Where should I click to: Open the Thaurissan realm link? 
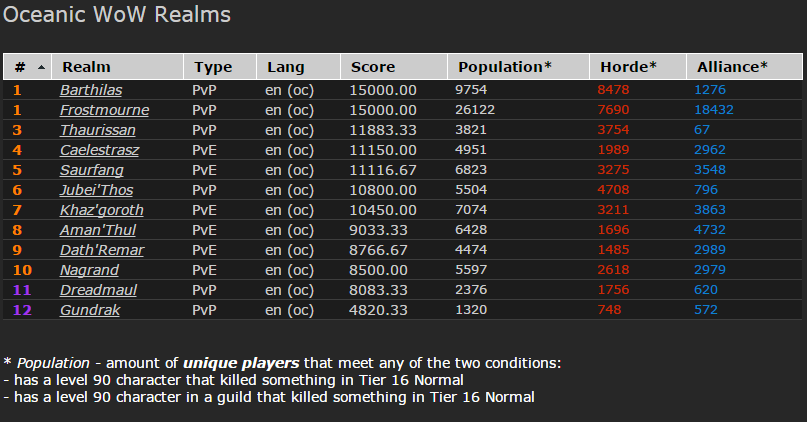tap(98, 130)
